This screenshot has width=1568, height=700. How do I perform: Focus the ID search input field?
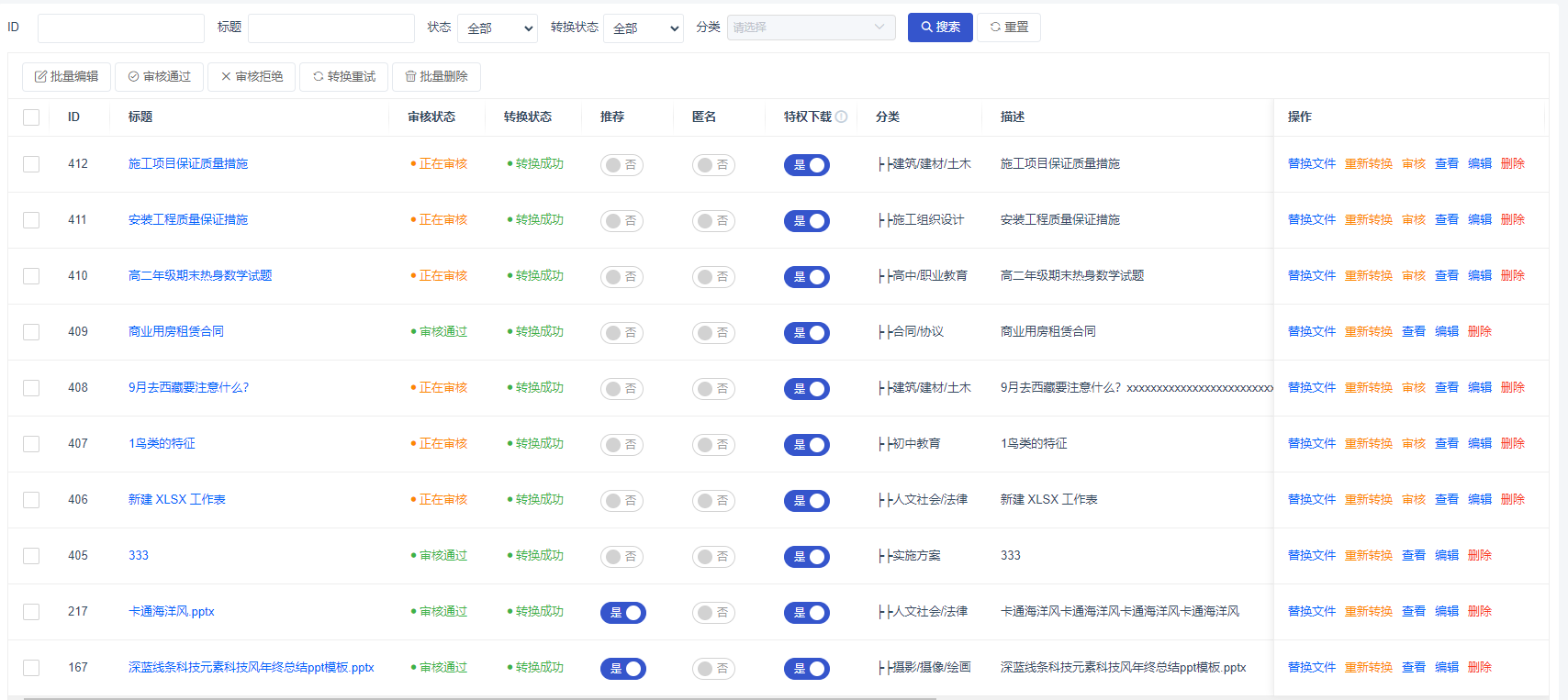121,28
